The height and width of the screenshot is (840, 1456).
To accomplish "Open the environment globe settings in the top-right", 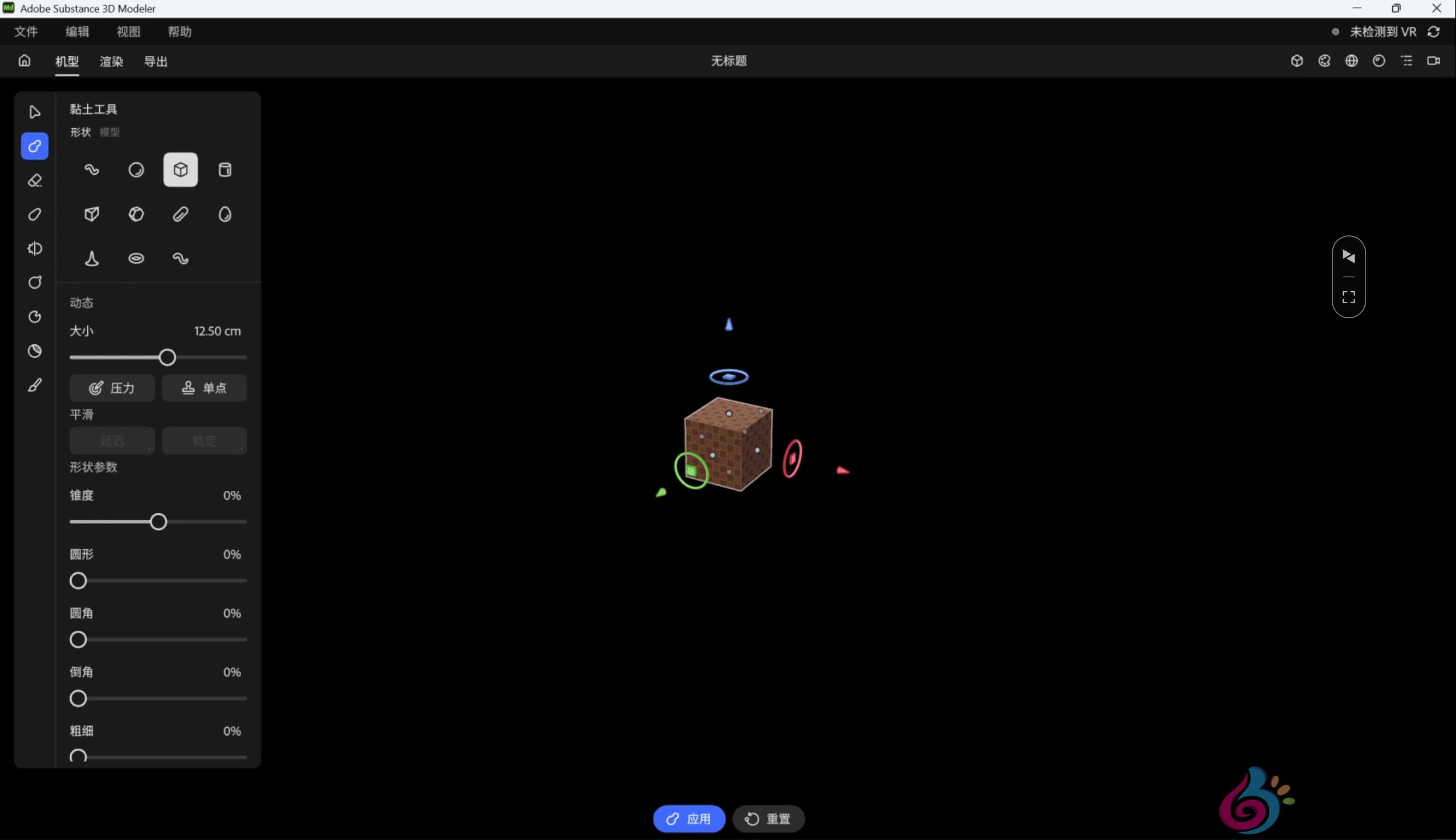I will [1352, 60].
